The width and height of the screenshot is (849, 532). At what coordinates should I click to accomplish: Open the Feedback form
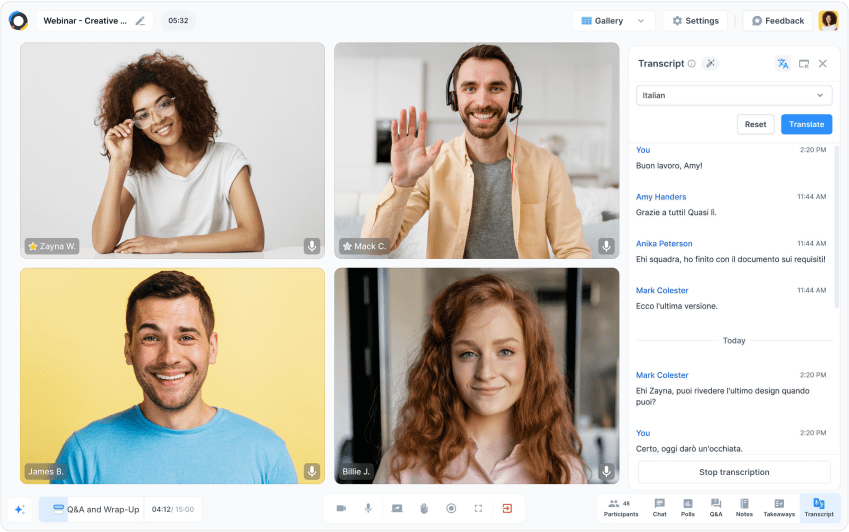(778, 21)
